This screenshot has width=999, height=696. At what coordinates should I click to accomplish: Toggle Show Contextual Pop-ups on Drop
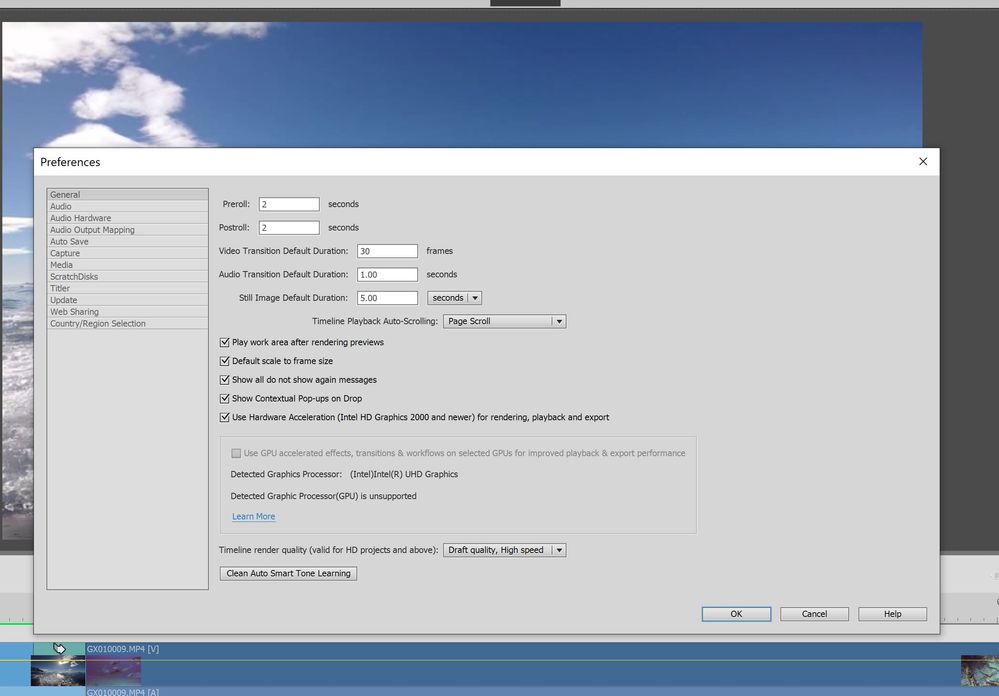point(224,398)
